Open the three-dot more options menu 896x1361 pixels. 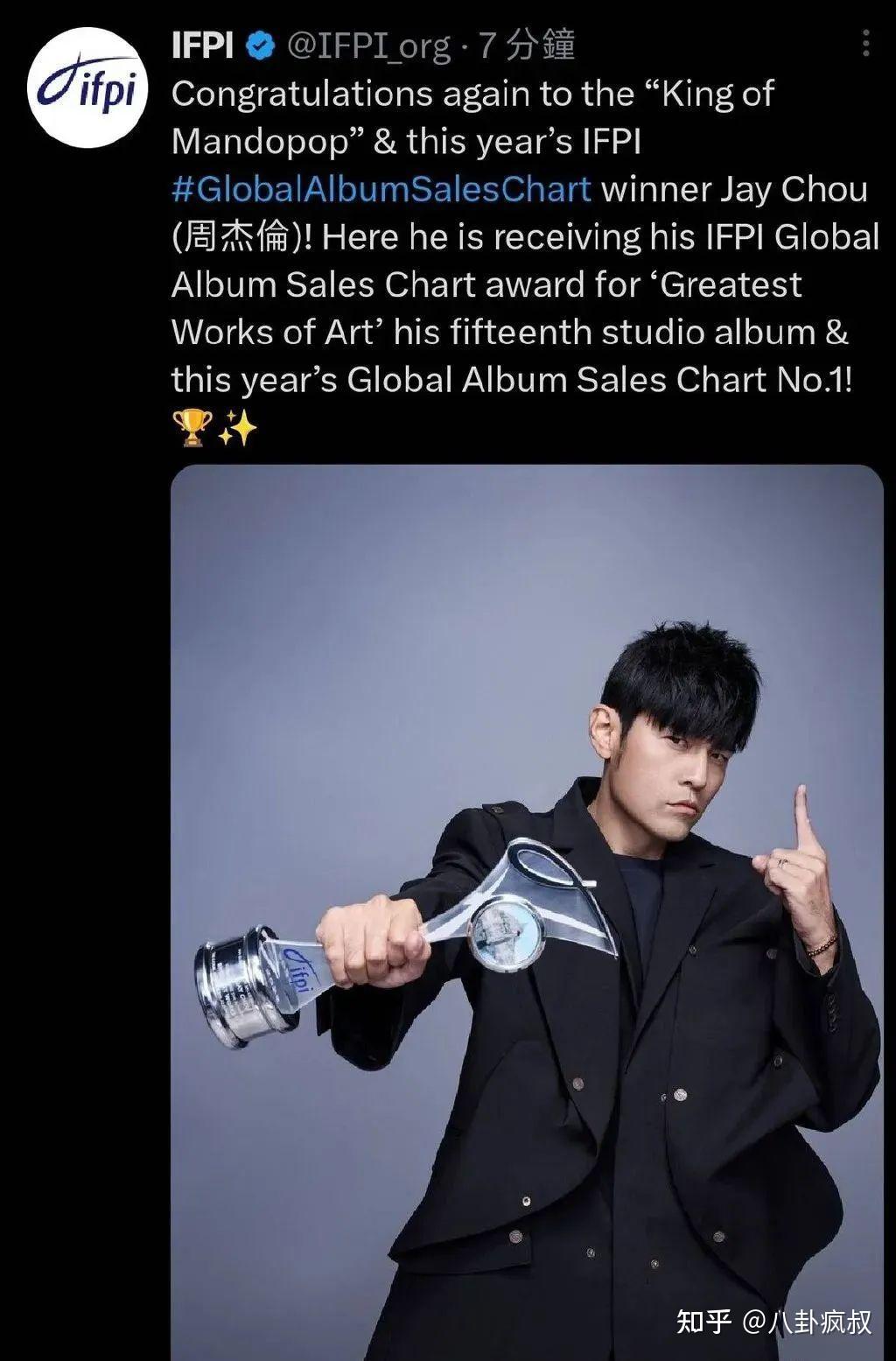(865, 43)
